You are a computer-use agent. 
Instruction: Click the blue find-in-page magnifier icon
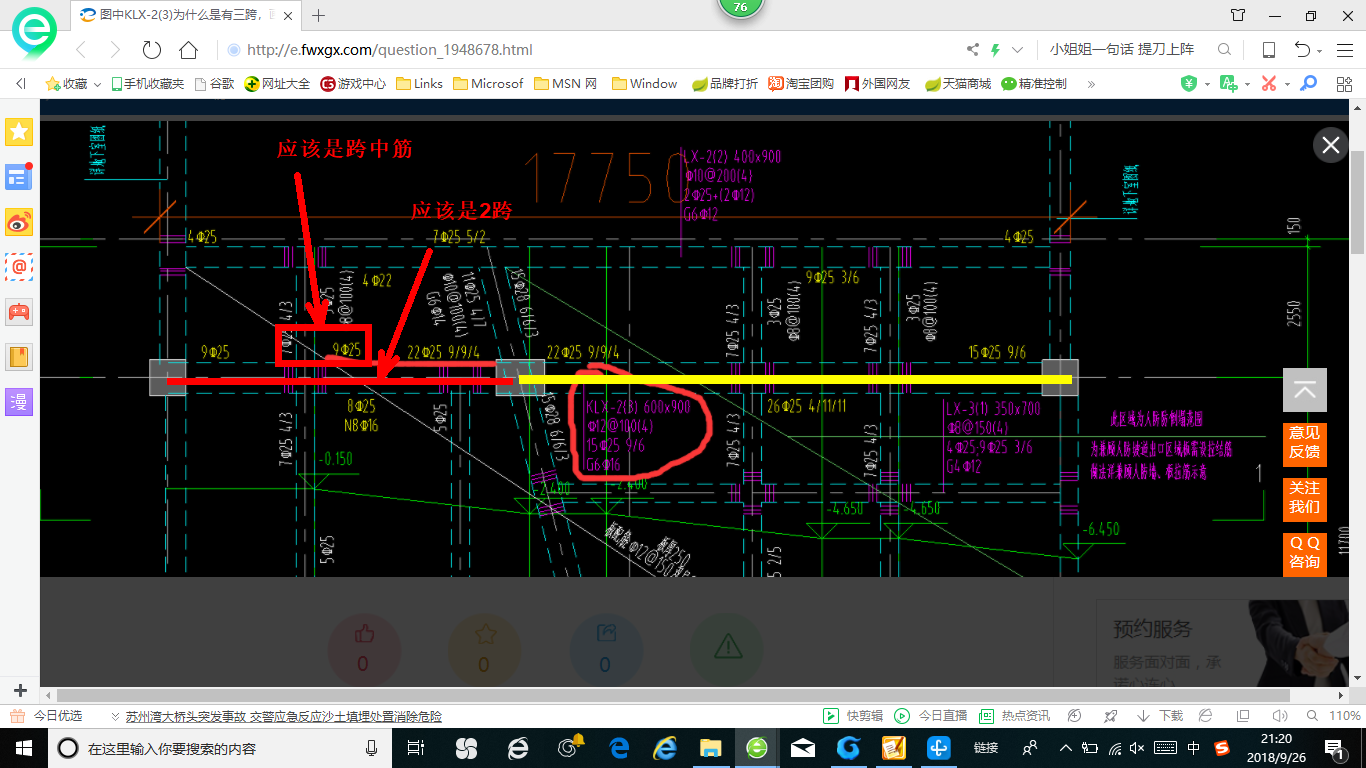(1308, 84)
